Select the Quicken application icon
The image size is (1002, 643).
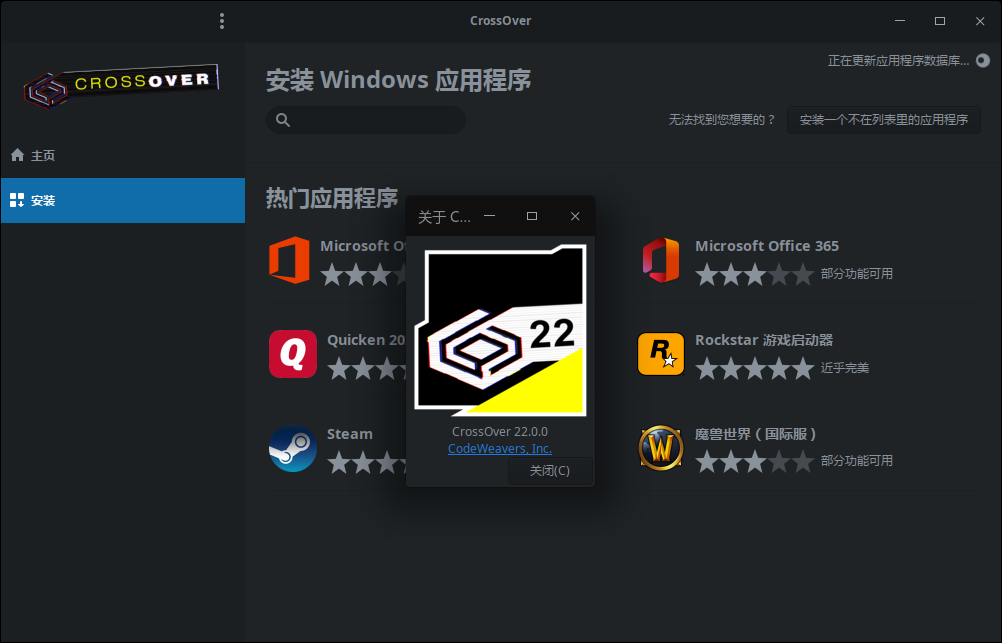293,354
